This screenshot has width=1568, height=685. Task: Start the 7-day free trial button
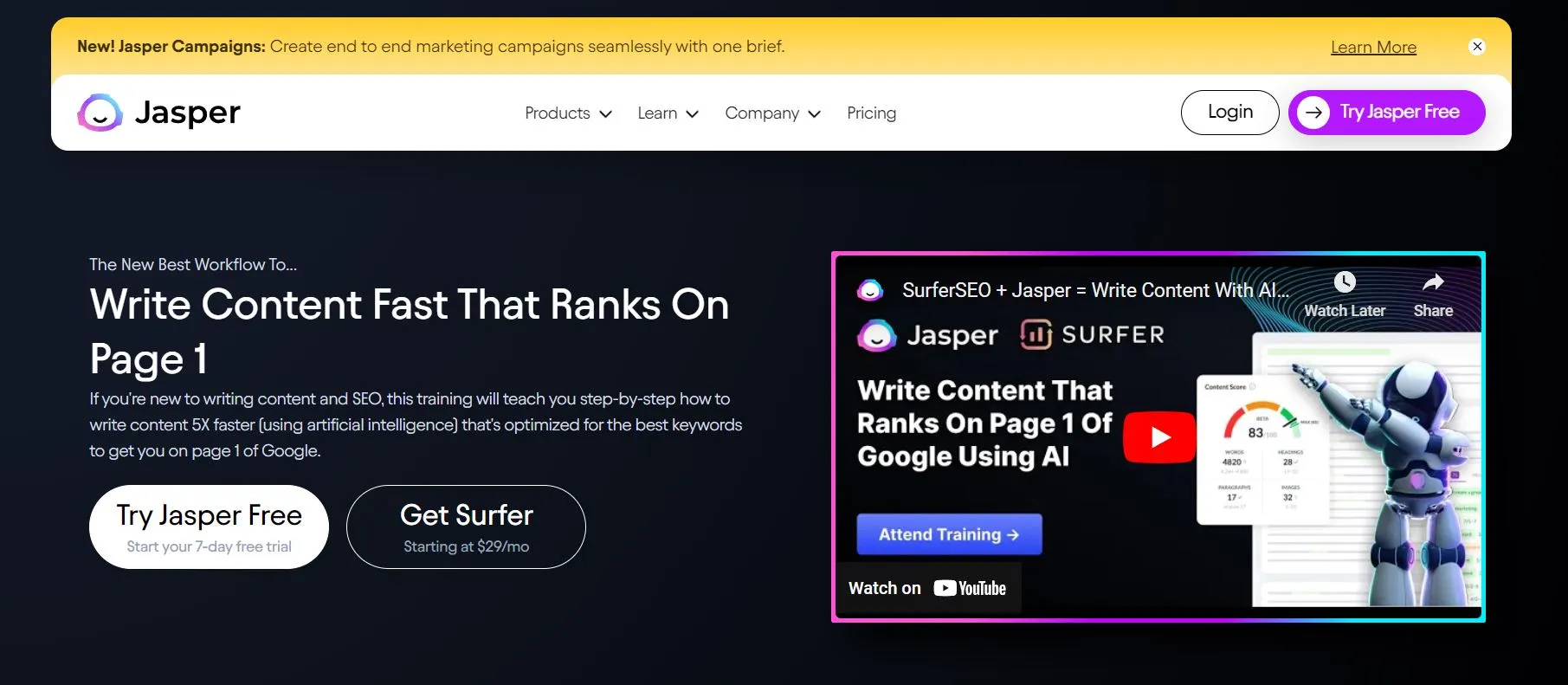tap(209, 527)
